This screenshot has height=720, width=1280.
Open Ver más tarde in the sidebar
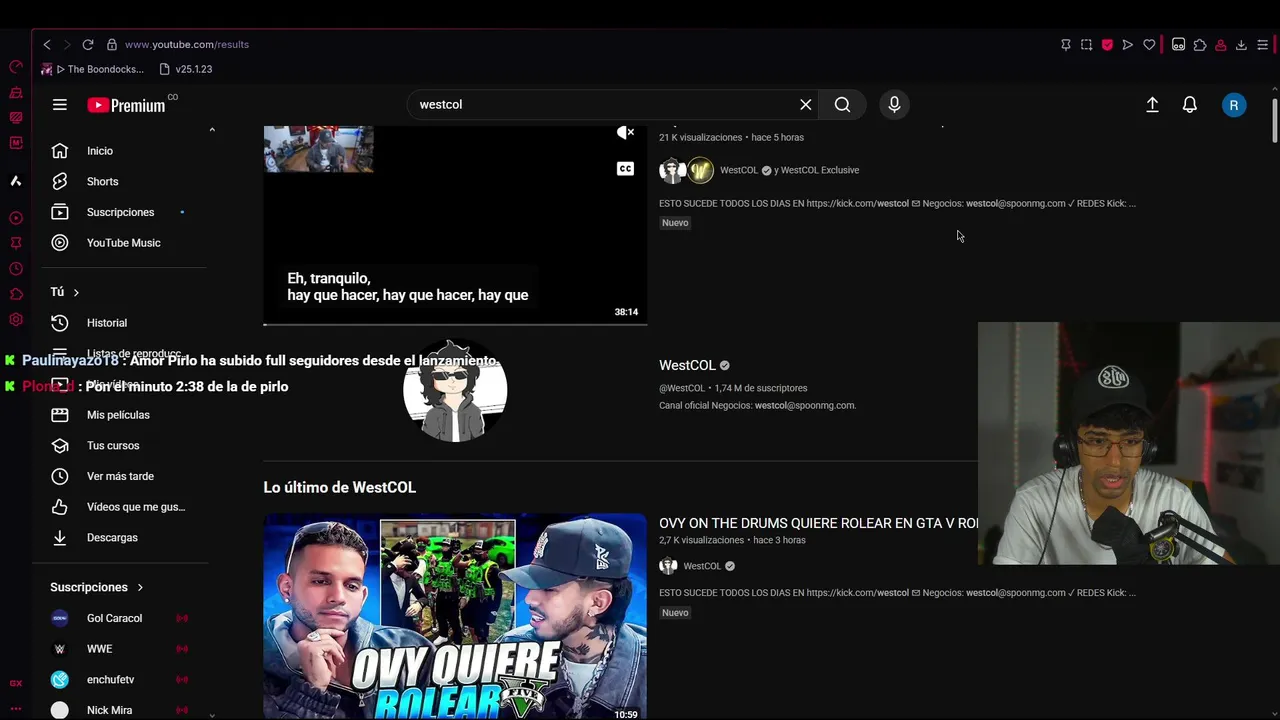click(x=124, y=477)
